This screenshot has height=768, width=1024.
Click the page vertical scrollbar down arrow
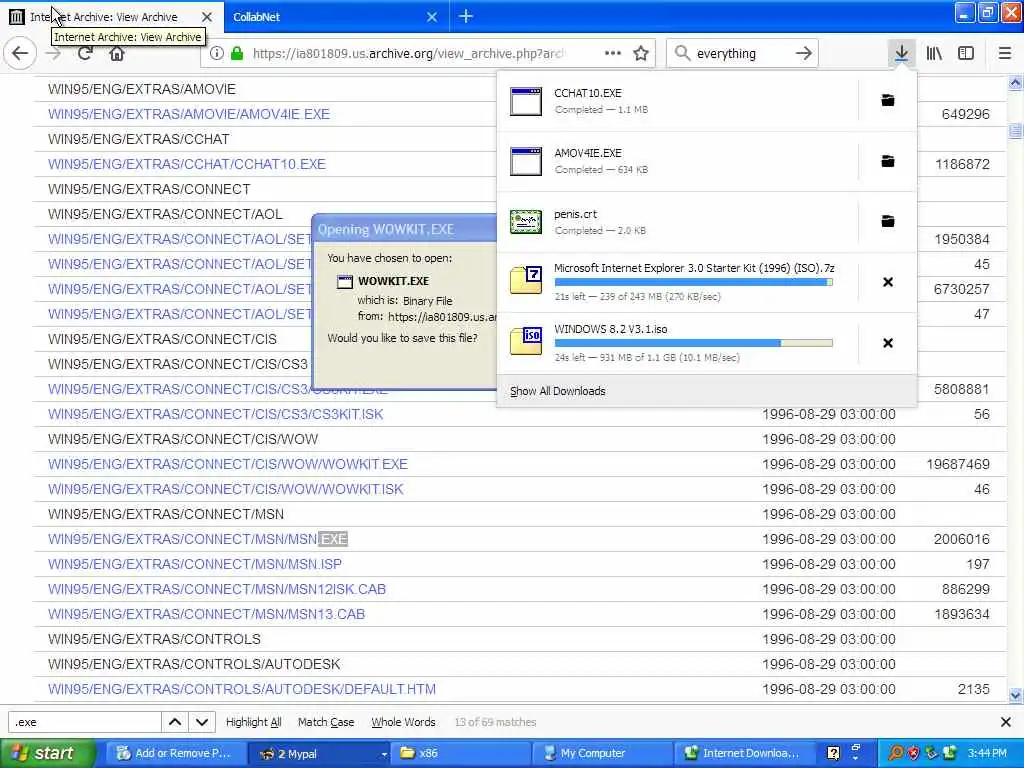coord(1016,695)
